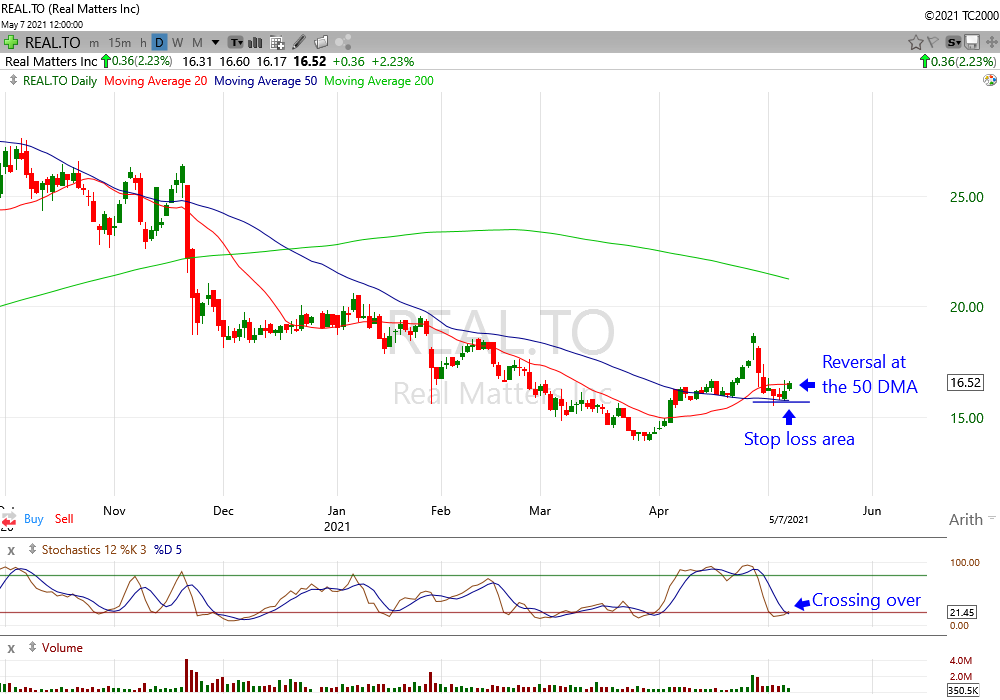
Task: Select the Daily D timeframe
Action: [x=159, y=43]
